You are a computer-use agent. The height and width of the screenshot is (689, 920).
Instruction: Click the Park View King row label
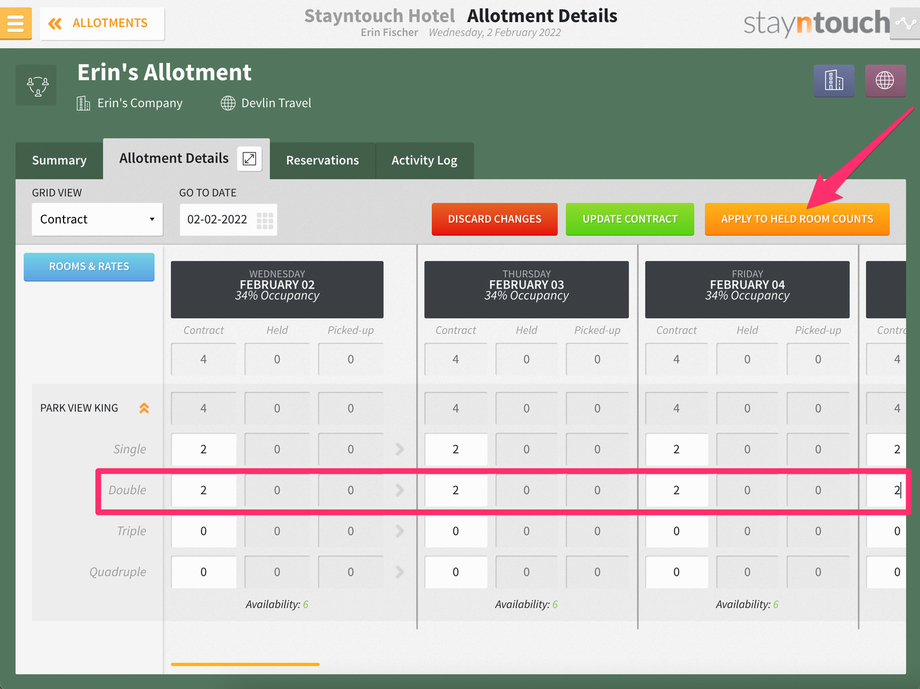click(x=79, y=408)
